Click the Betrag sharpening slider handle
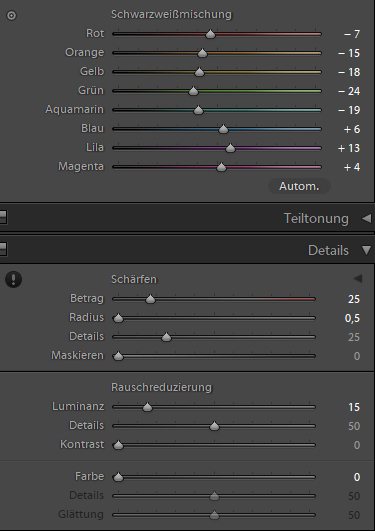 coord(150,299)
